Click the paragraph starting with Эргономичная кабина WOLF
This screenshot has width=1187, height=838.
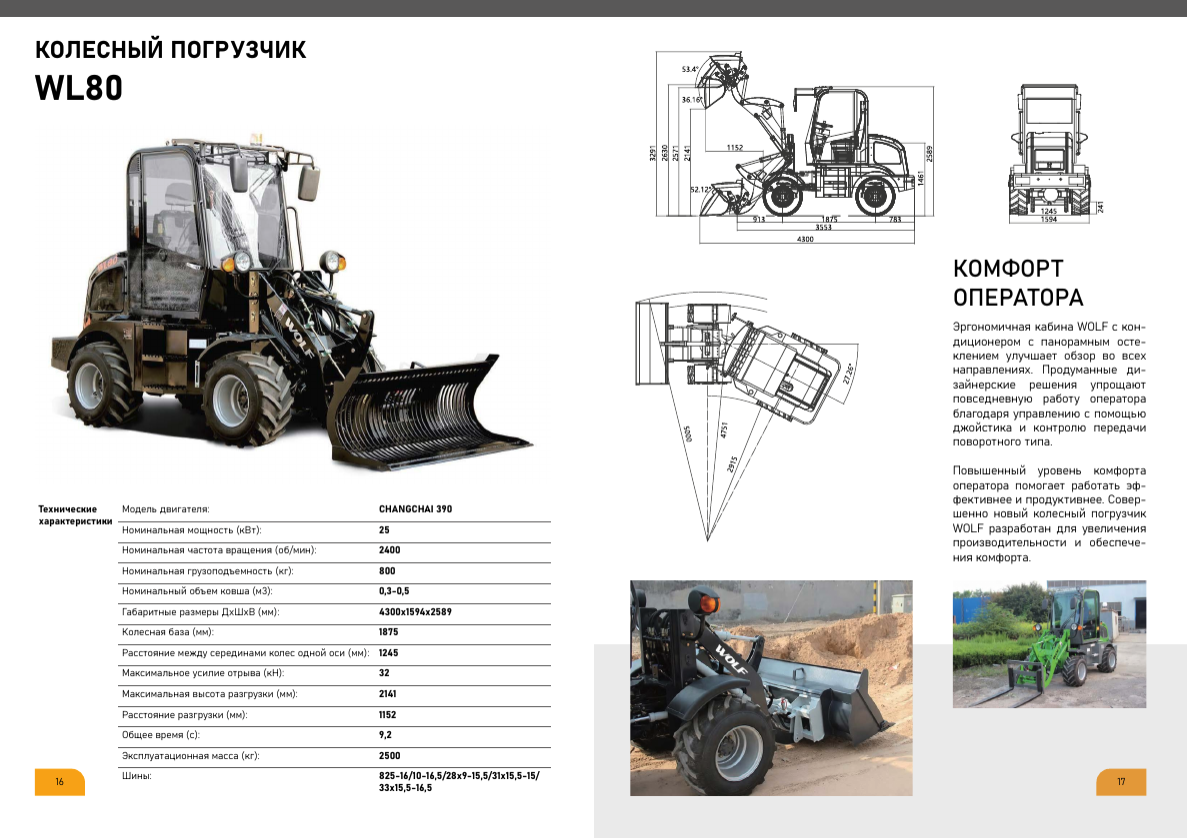point(1048,384)
